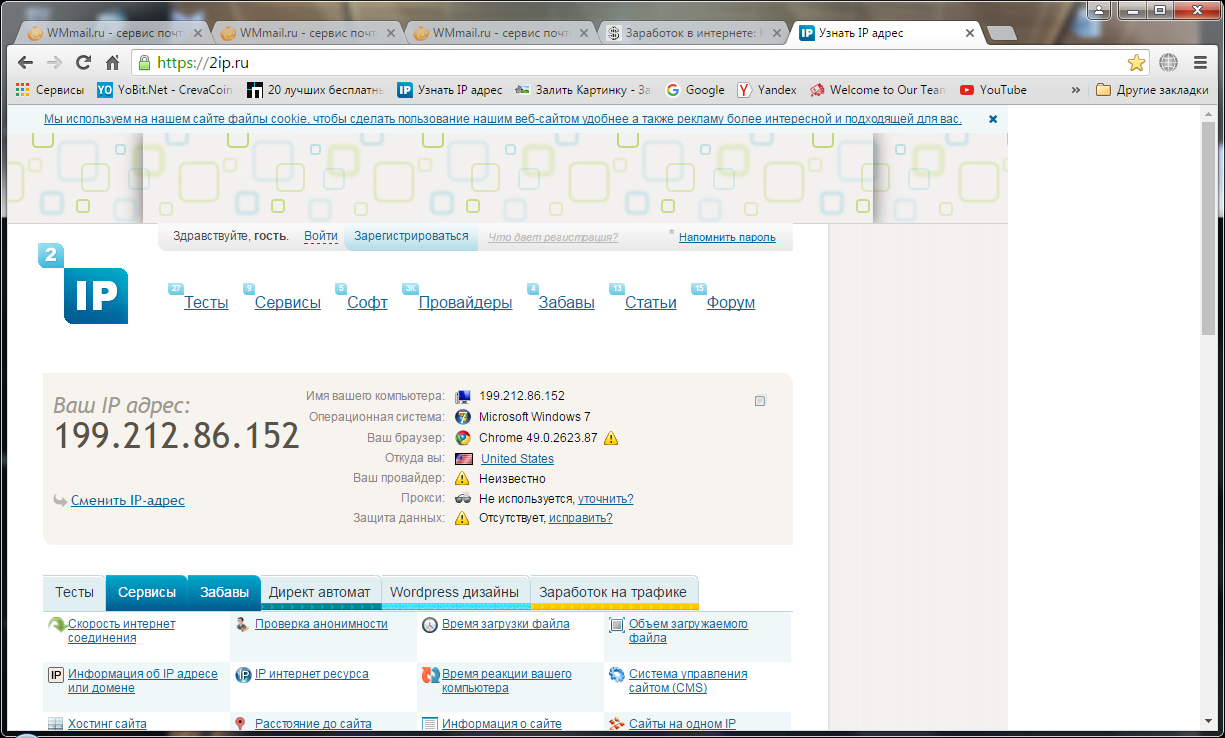Open the Сервисы apps bookmark
1225x738 pixels.
(50, 90)
